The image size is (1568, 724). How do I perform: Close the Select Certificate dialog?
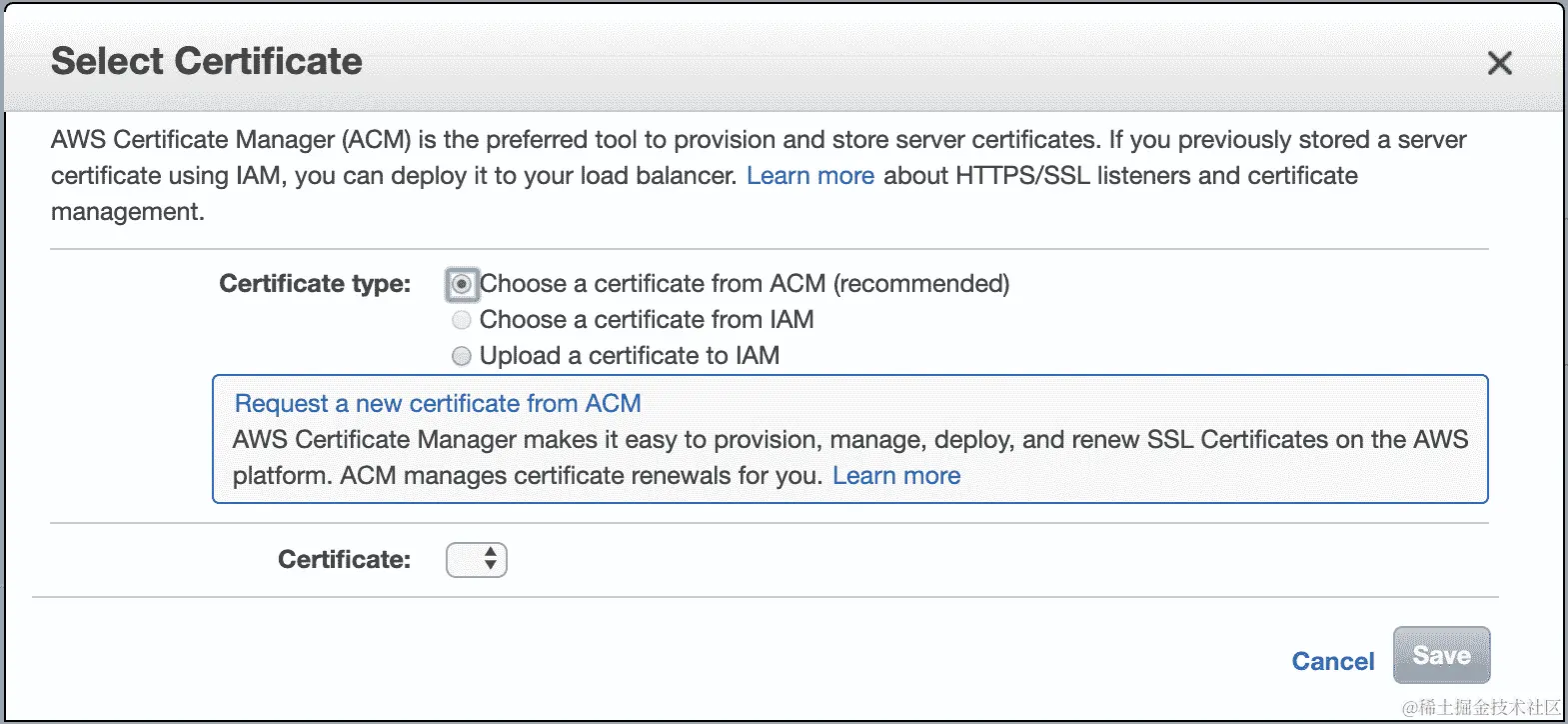point(1499,64)
